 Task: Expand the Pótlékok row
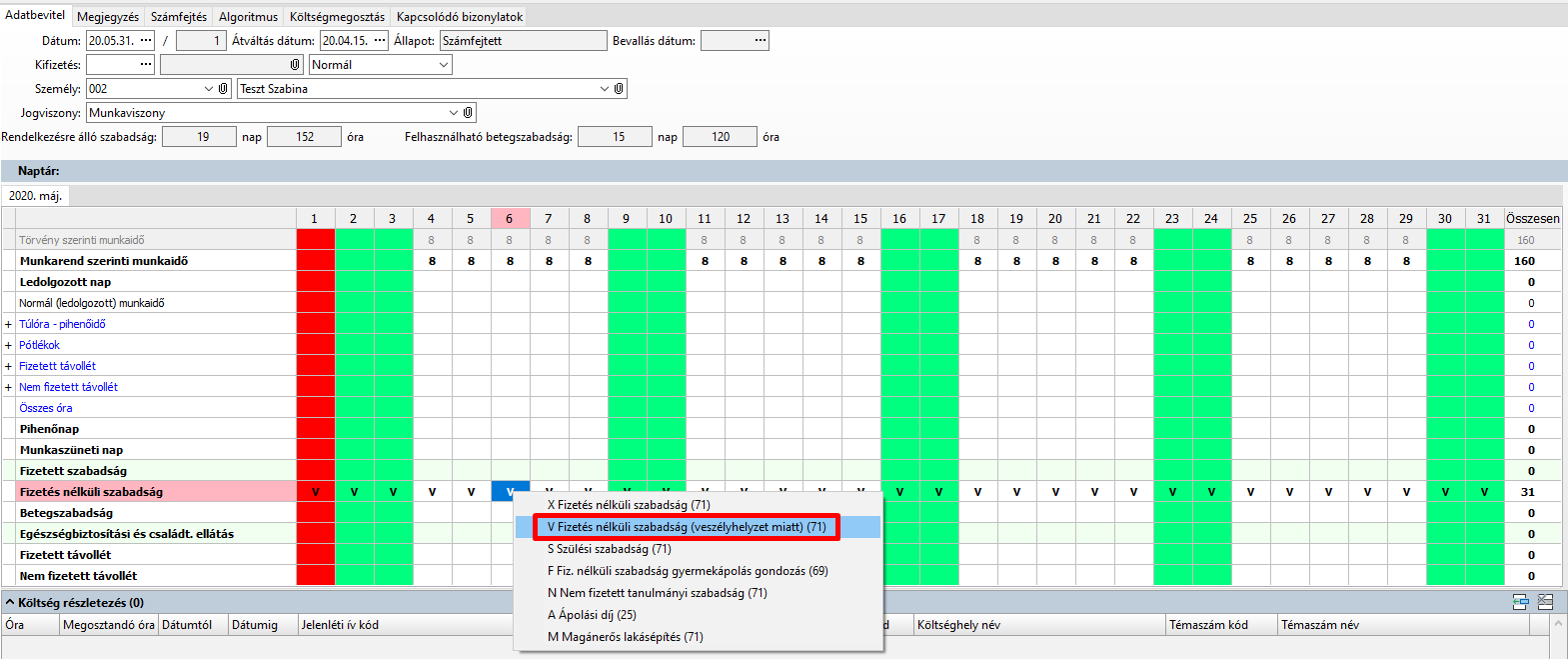(9, 345)
